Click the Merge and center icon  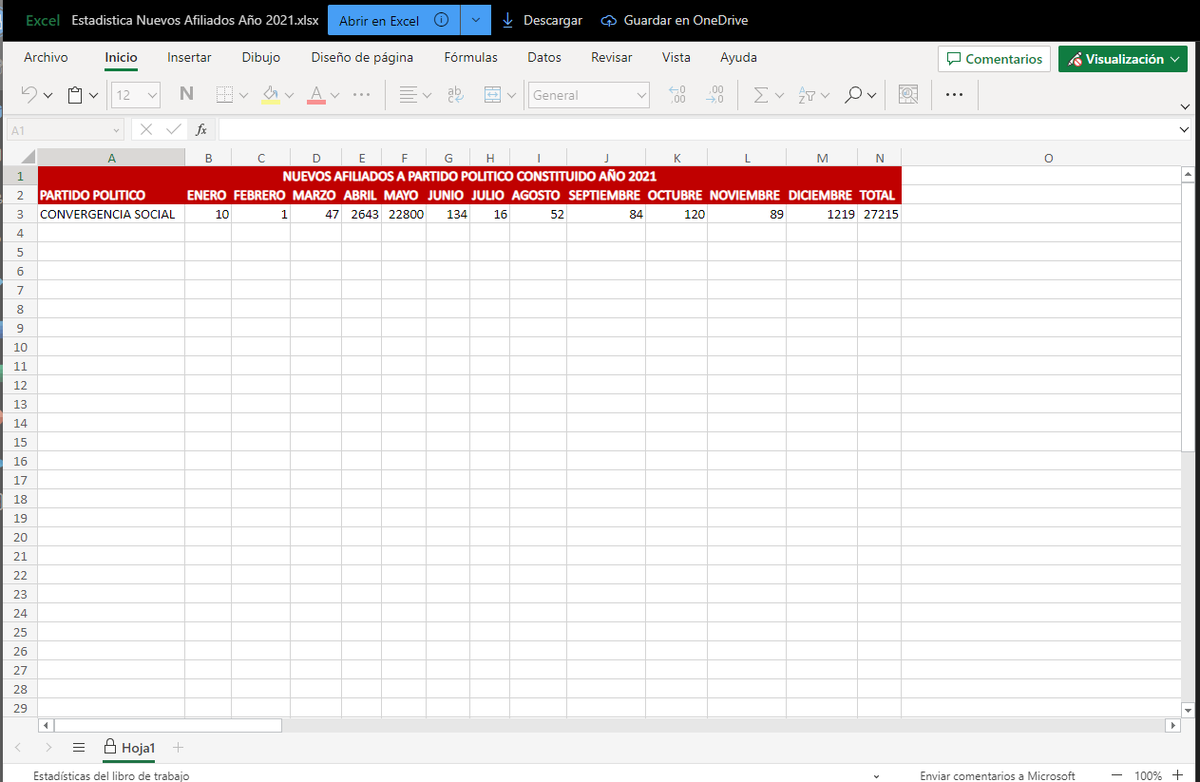[x=492, y=95]
